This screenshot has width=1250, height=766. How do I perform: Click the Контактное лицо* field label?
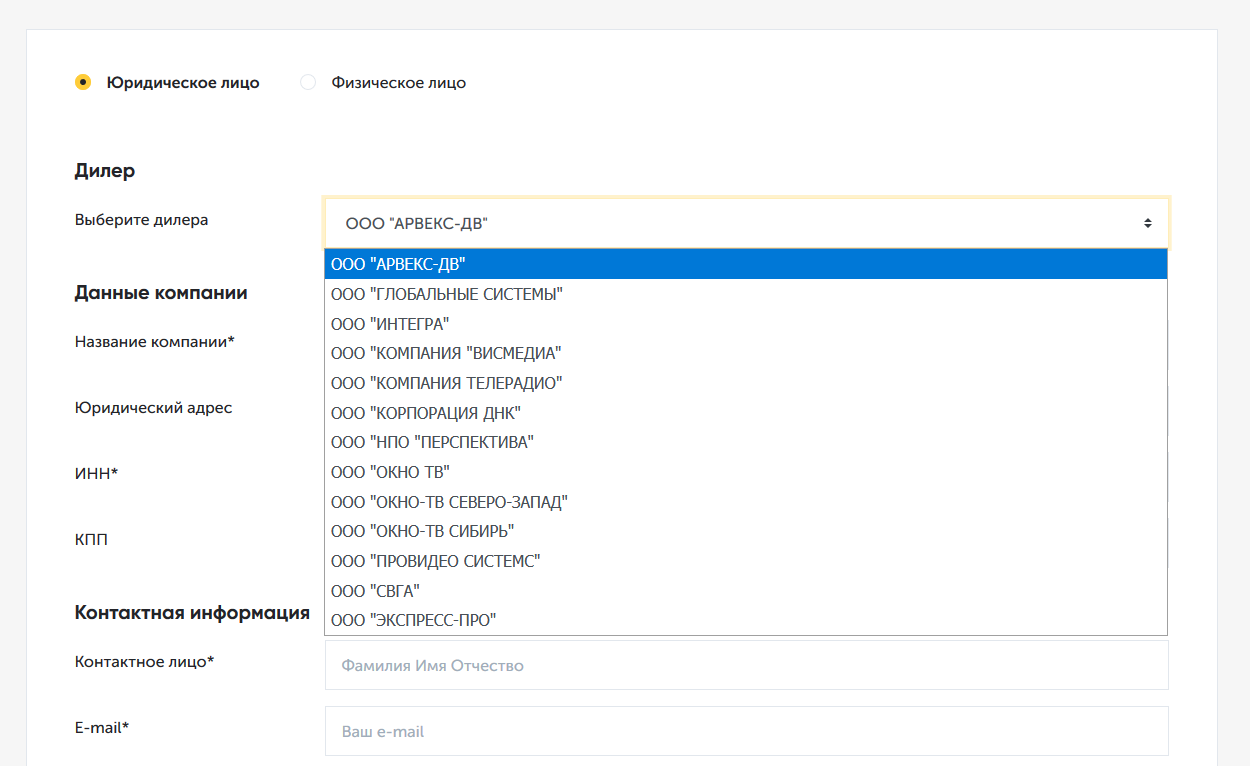(x=144, y=661)
